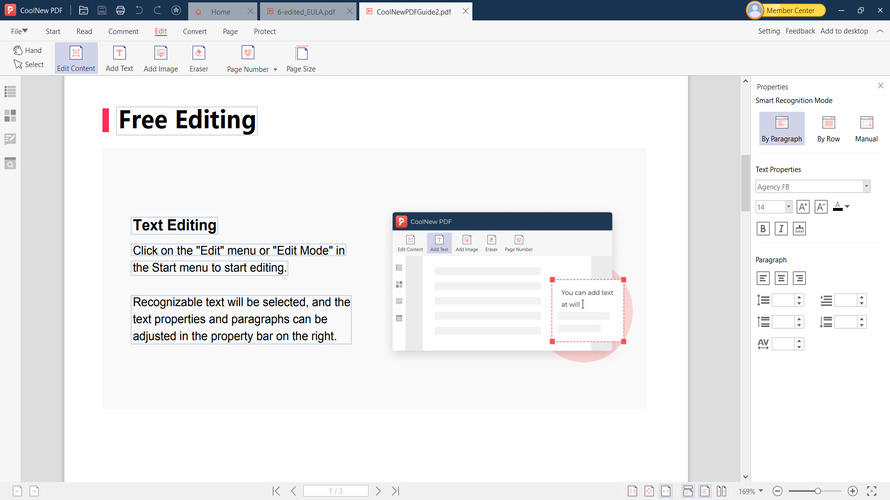Click the zoom slider in status bar
The height and width of the screenshot is (500, 890).
point(818,491)
